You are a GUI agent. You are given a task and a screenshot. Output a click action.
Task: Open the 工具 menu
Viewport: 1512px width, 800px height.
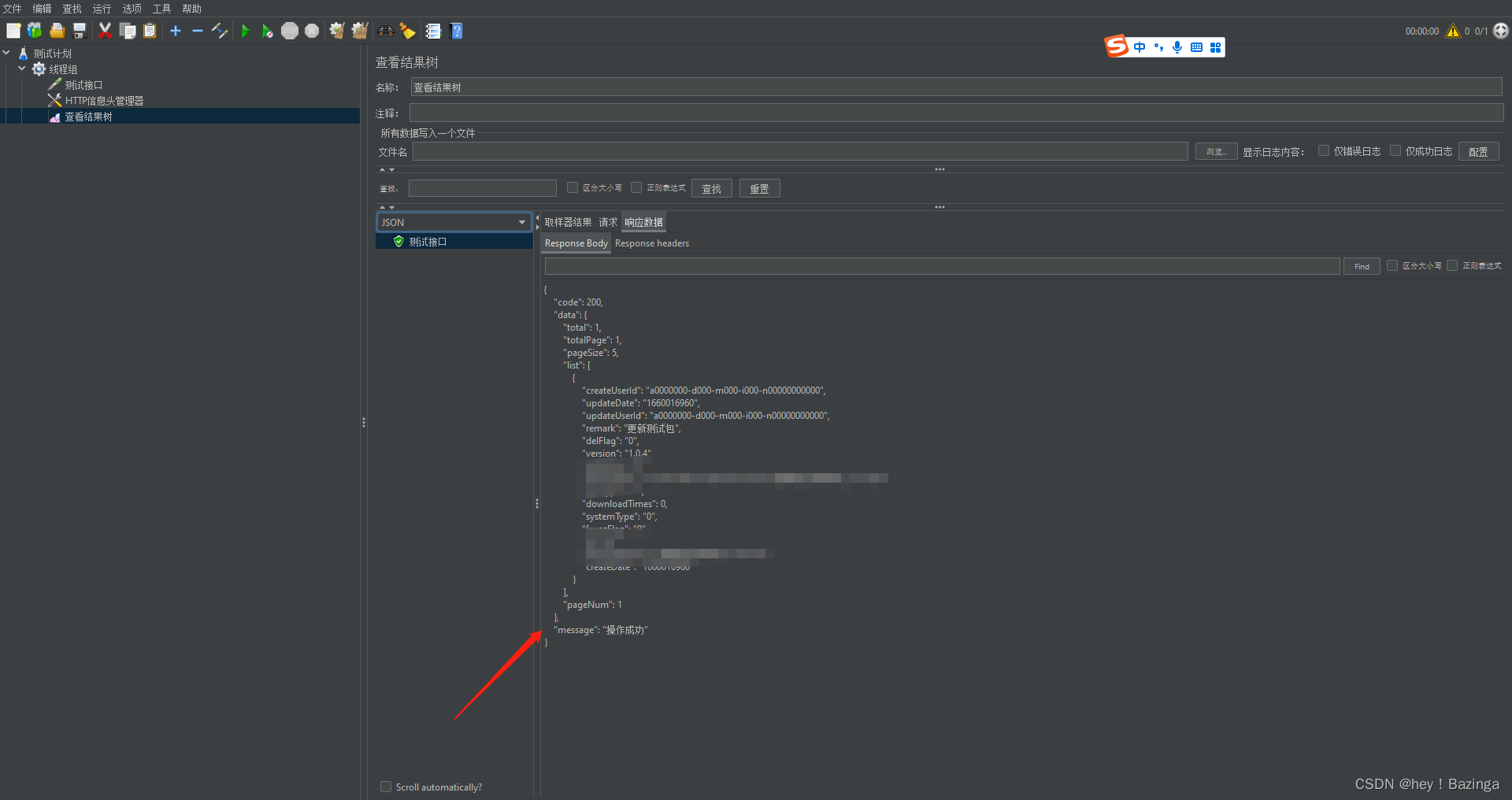[x=162, y=9]
